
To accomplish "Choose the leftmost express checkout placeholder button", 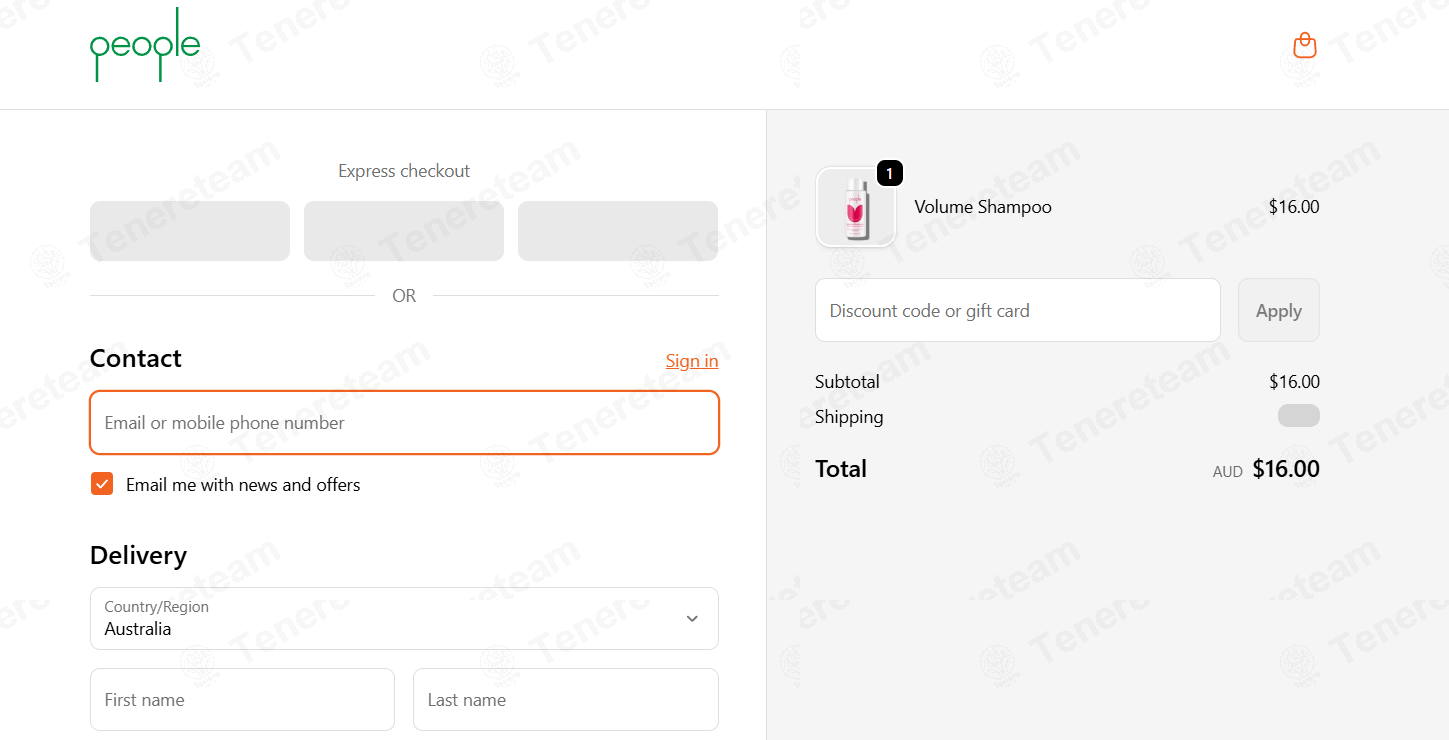I will 190,231.
